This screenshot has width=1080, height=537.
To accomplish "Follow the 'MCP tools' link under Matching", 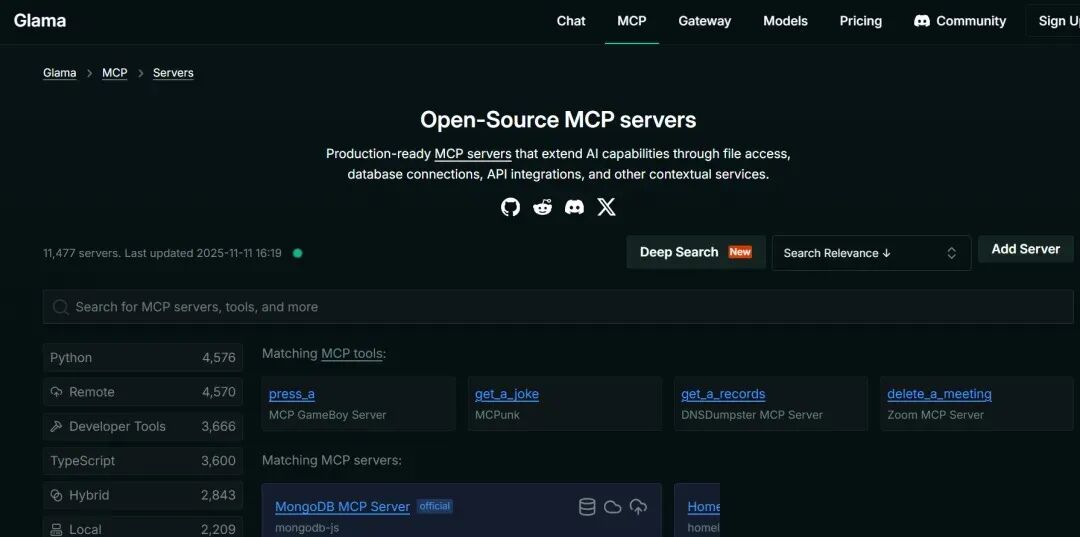I will [351, 354].
